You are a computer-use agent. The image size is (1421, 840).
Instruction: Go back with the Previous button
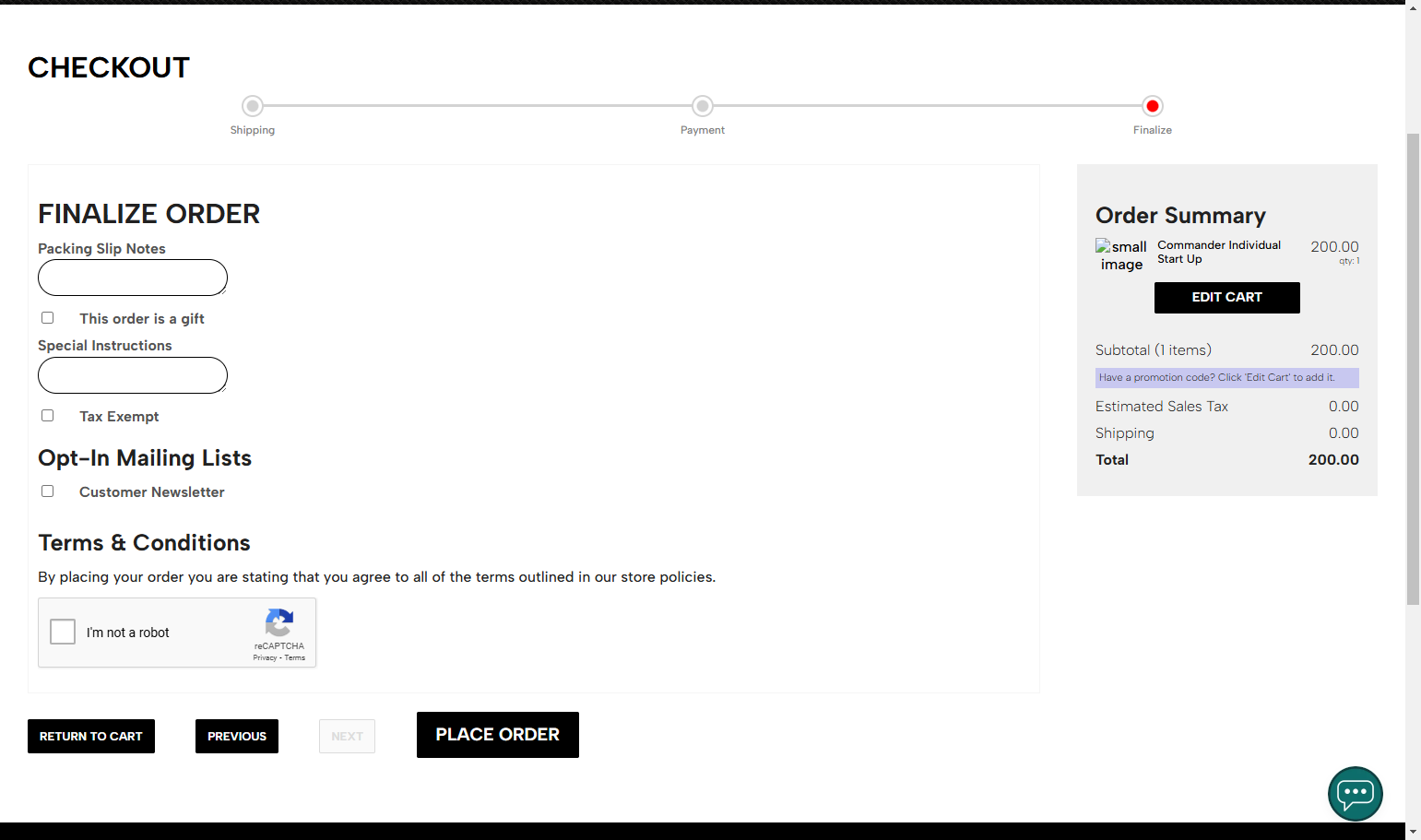tap(237, 736)
